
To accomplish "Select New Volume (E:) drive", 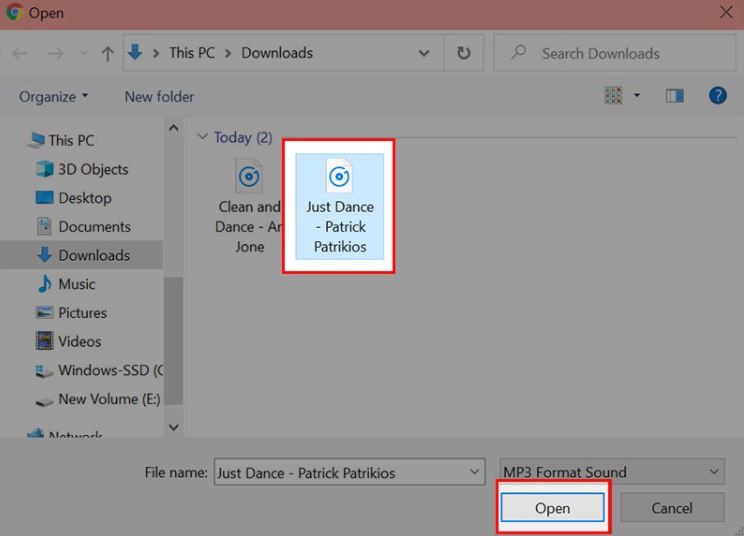I will [99, 399].
